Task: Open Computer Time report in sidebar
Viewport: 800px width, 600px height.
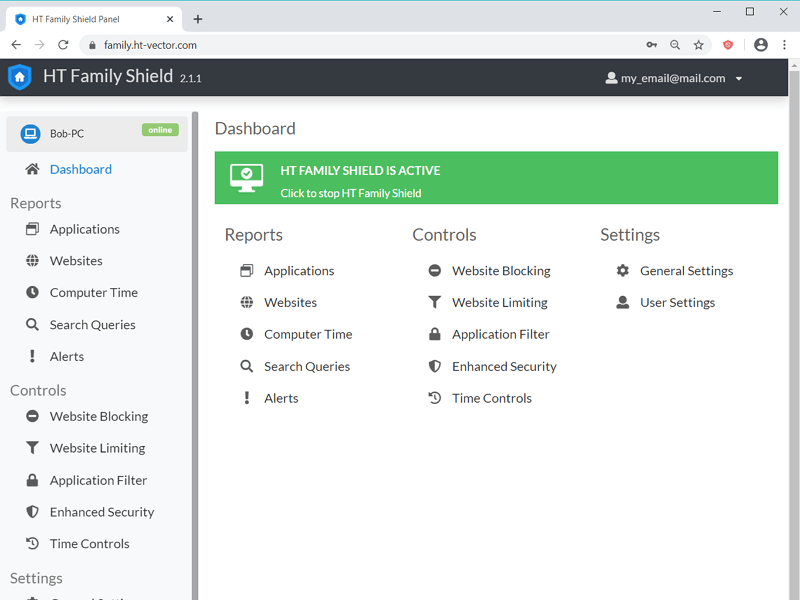Action: 94,293
